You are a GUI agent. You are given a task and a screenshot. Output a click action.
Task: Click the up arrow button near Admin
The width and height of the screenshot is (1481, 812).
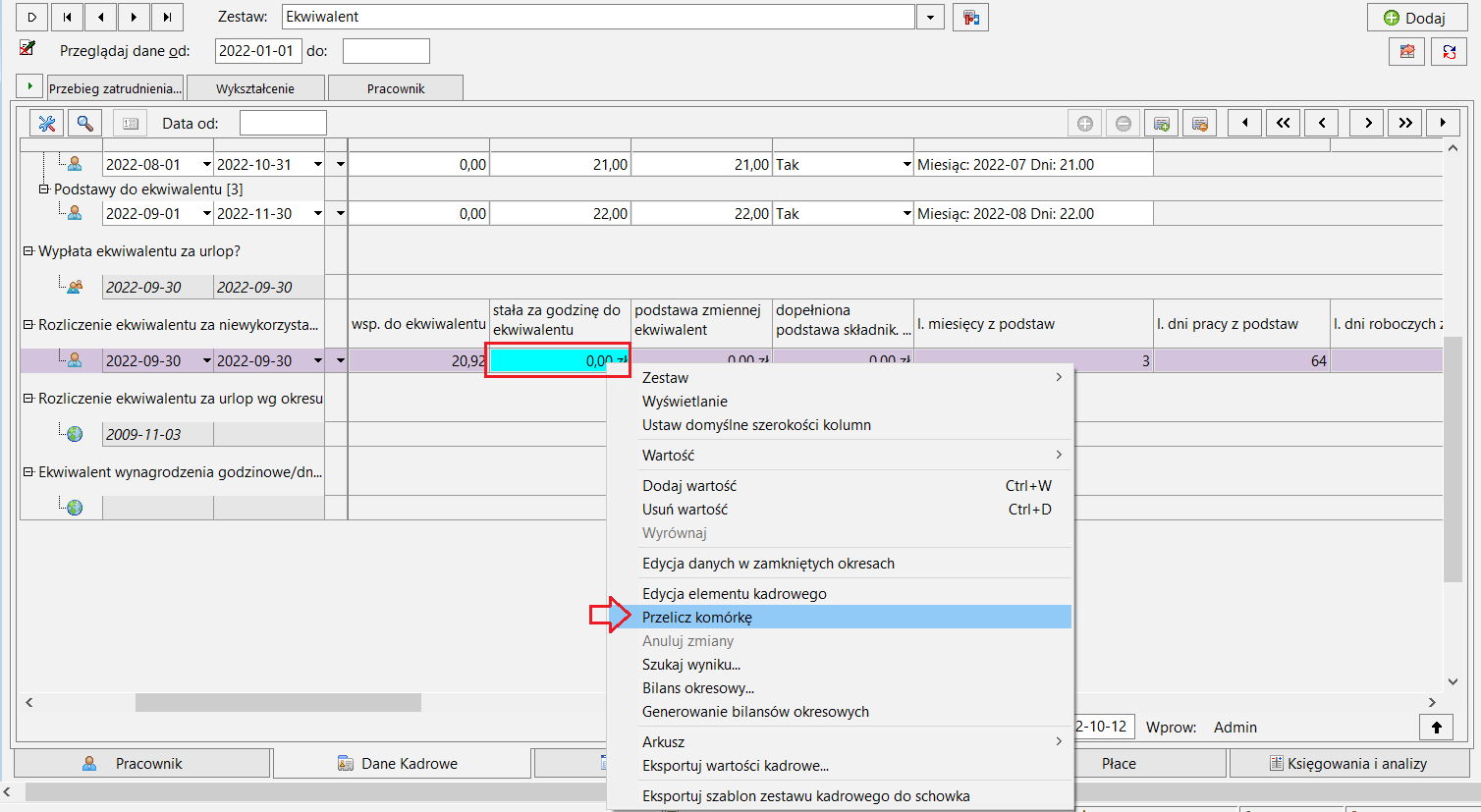1437,727
